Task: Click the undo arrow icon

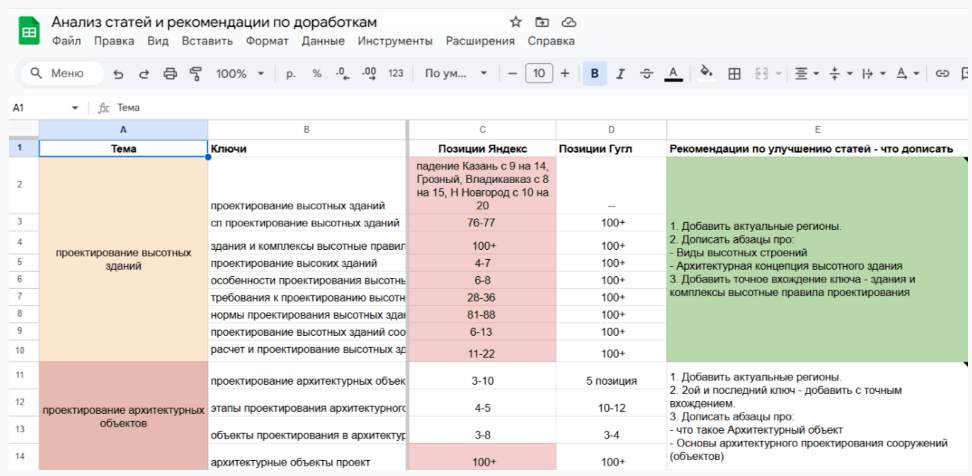Action: [x=119, y=73]
